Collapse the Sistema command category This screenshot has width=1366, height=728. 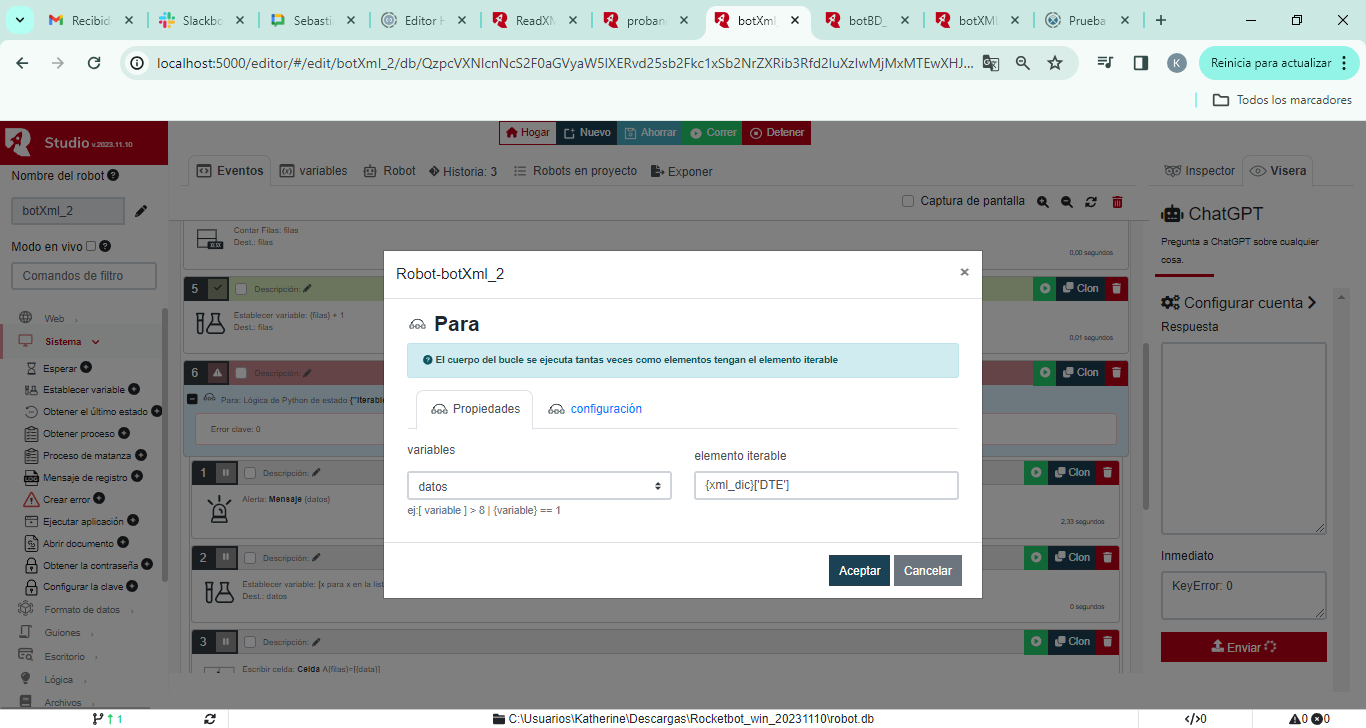tap(64, 342)
